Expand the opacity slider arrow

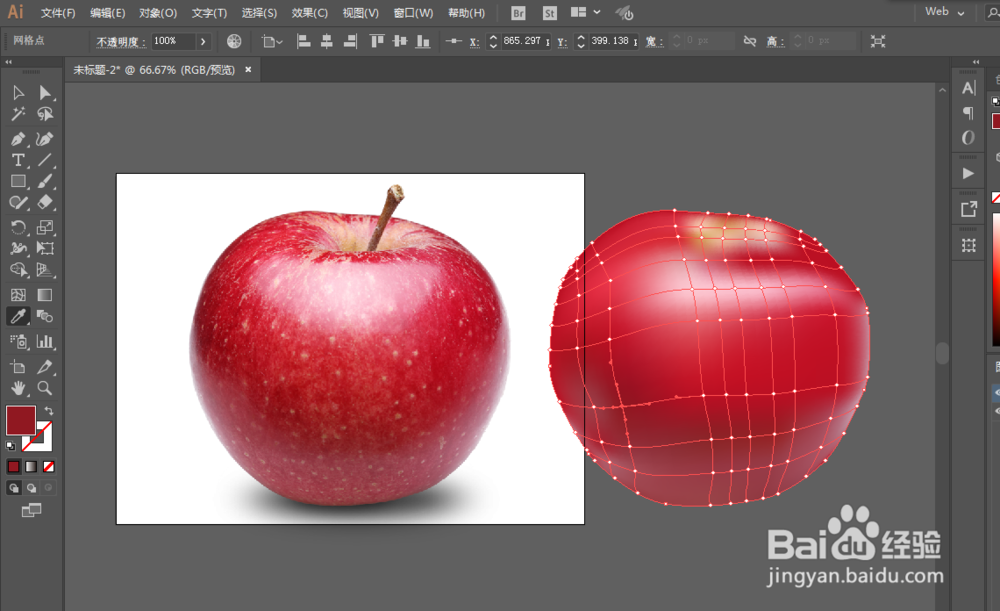pyautogui.click(x=203, y=41)
